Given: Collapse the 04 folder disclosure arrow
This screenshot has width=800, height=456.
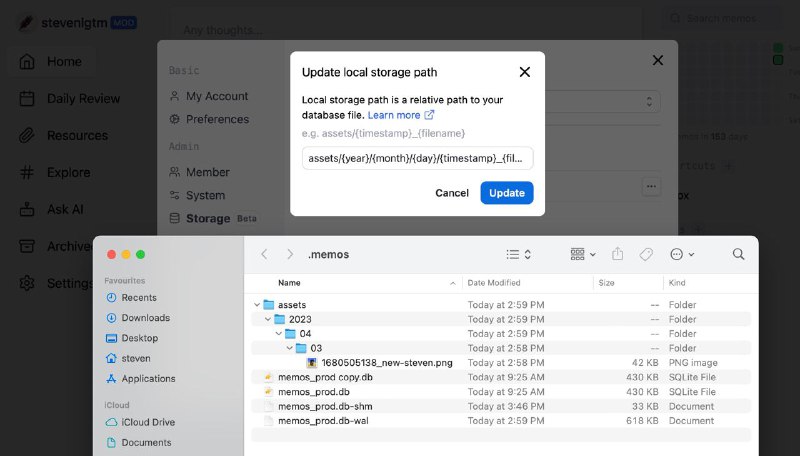Looking at the screenshot, I should tap(279, 334).
